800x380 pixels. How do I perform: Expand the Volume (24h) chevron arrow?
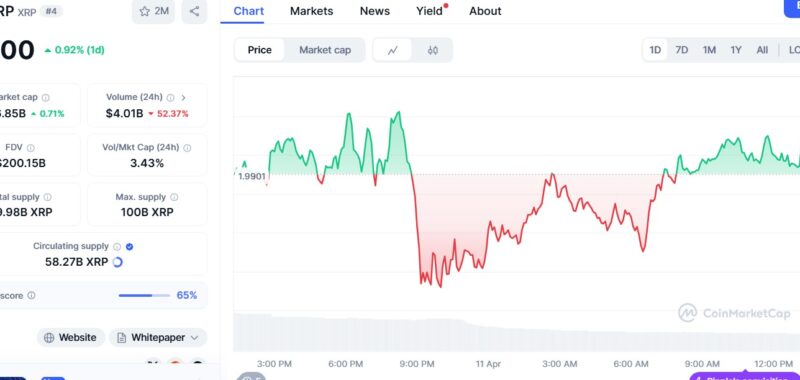click(184, 97)
